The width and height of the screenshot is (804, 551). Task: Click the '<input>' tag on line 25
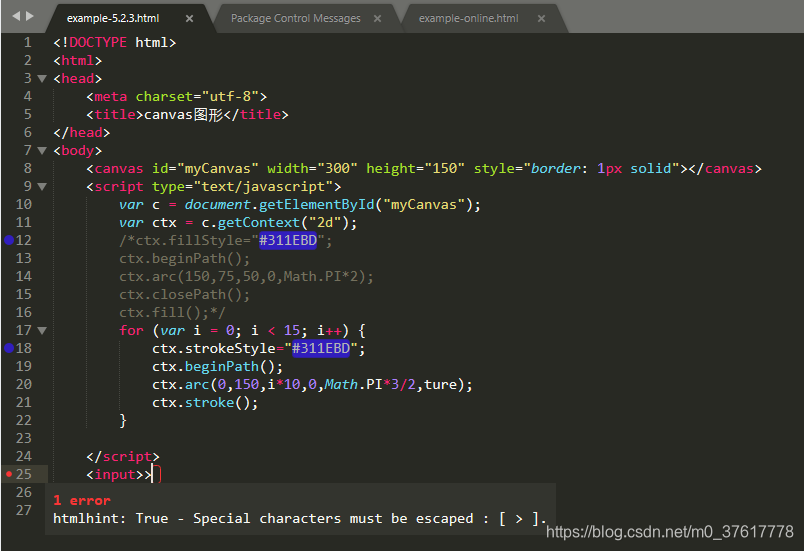[x=115, y=475]
